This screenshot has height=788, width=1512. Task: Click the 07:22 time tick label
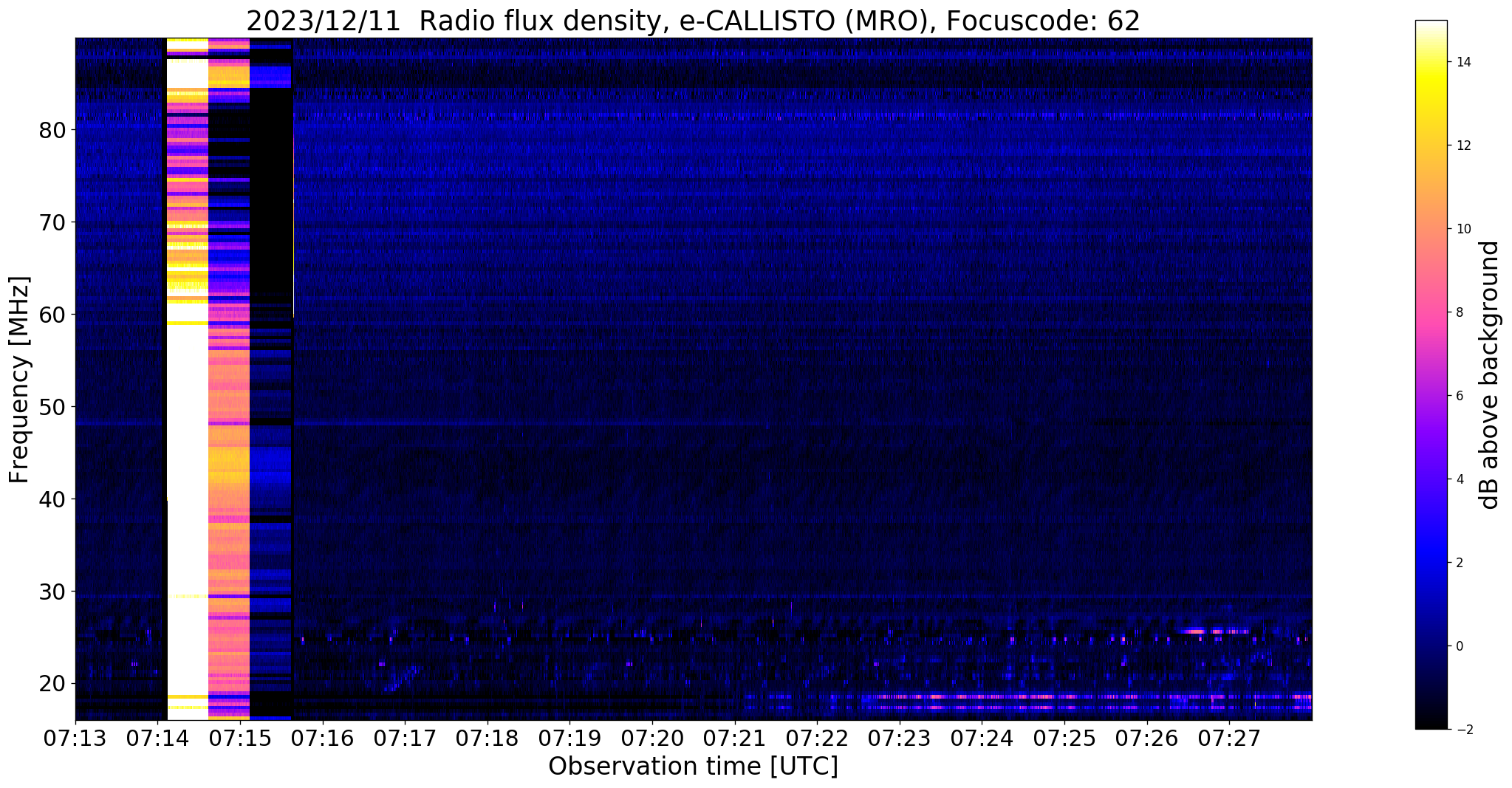coord(817,739)
